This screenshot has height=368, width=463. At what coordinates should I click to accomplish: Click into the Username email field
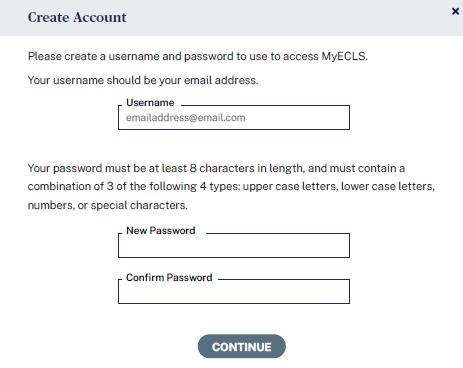pyautogui.click(x=234, y=118)
